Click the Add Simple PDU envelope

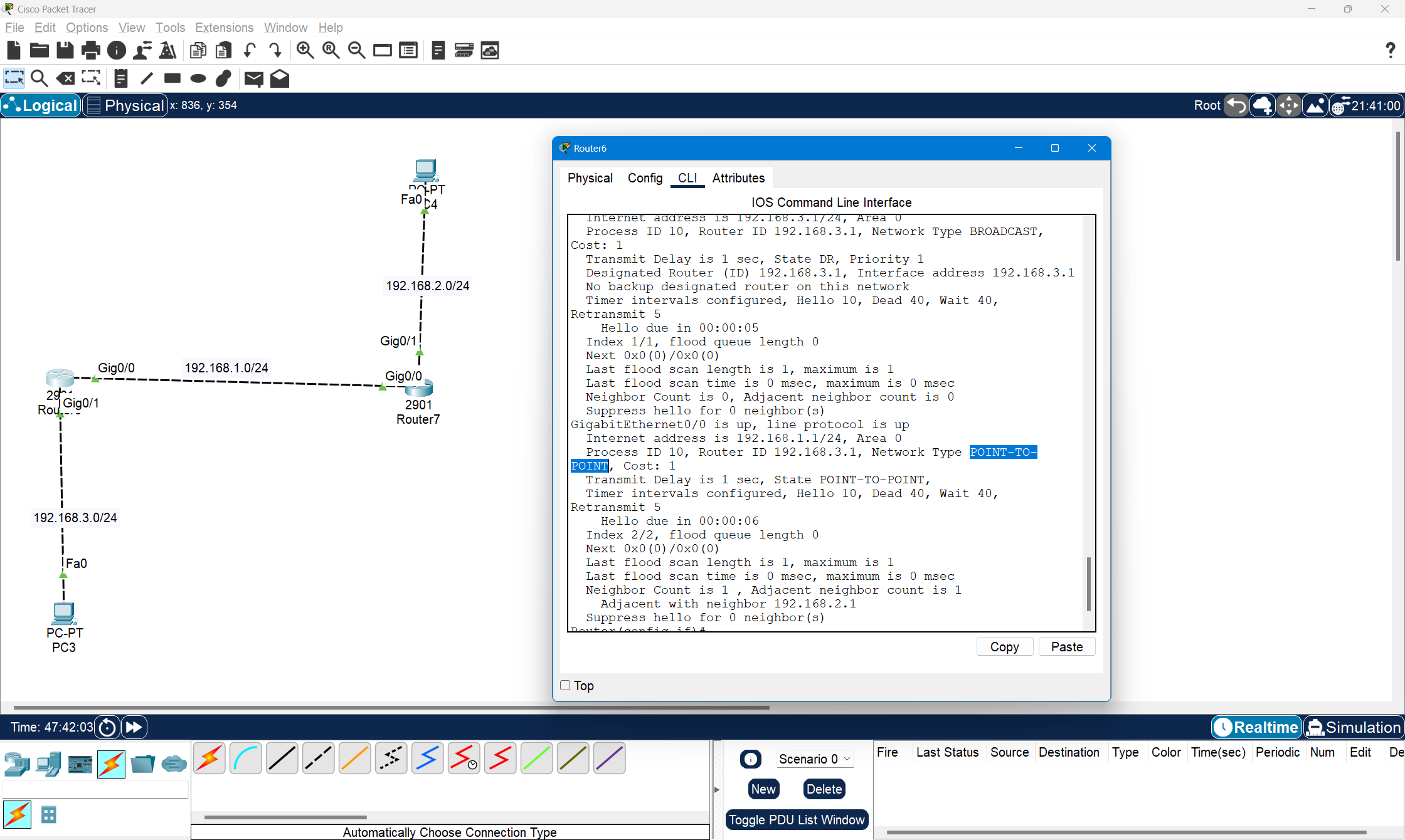click(x=253, y=78)
